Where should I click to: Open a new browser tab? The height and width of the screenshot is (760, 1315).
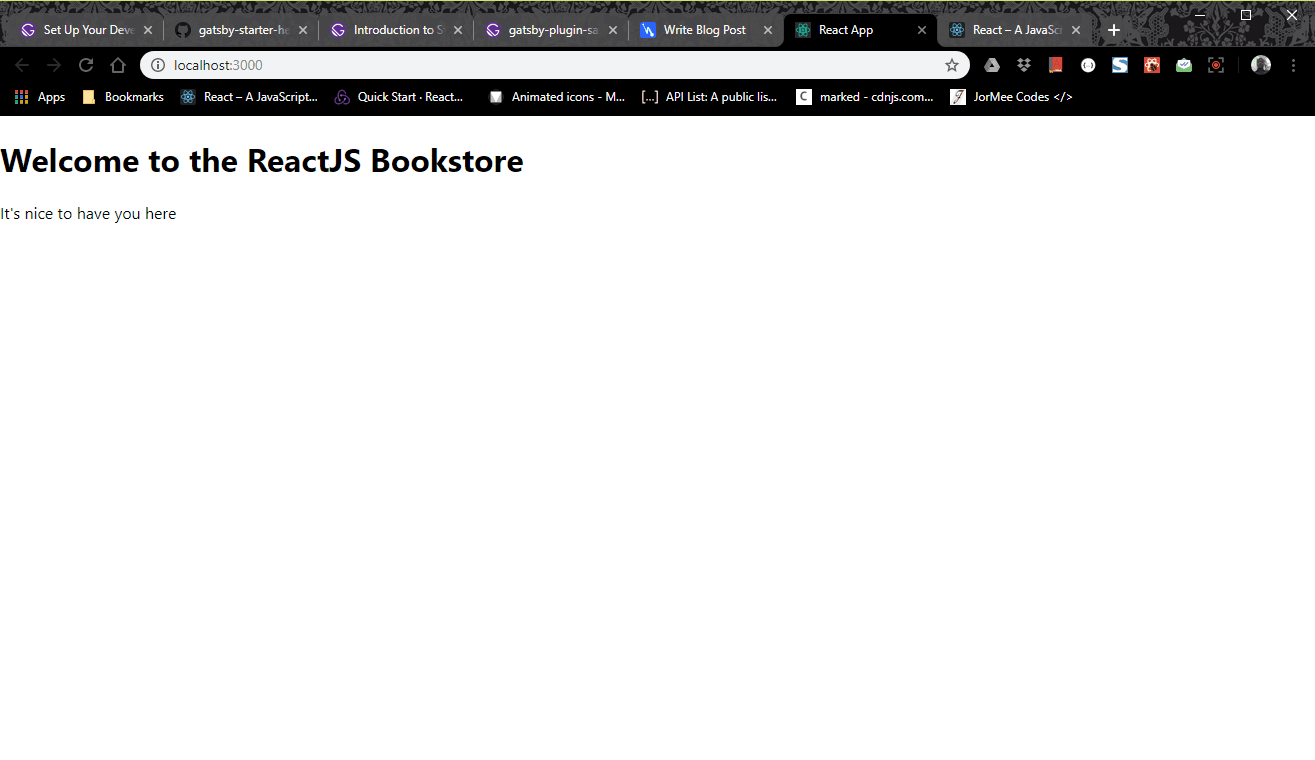1114,30
